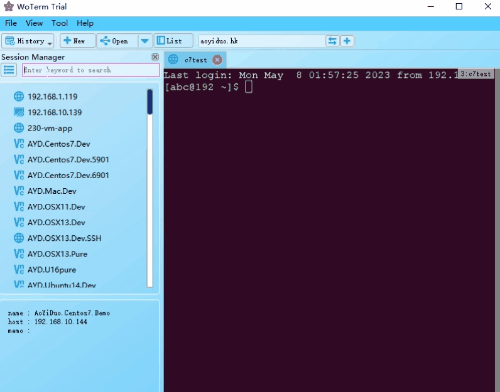Click the VNC icon of AYD.Centos7.Dev
500x392 pixels.
(19, 144)
